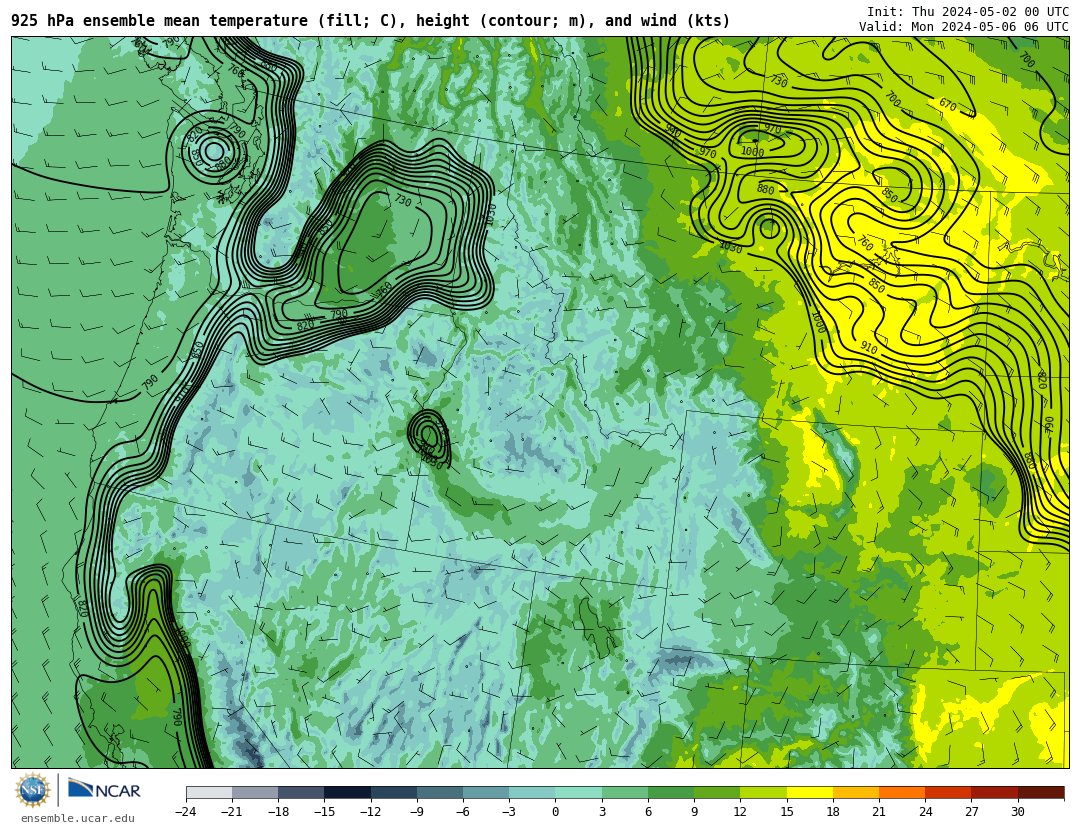This screenshot has height=831, width=1080.
Task: Pick the orange 21 to 24 colorbar swatch
Action: pos(902,792)
